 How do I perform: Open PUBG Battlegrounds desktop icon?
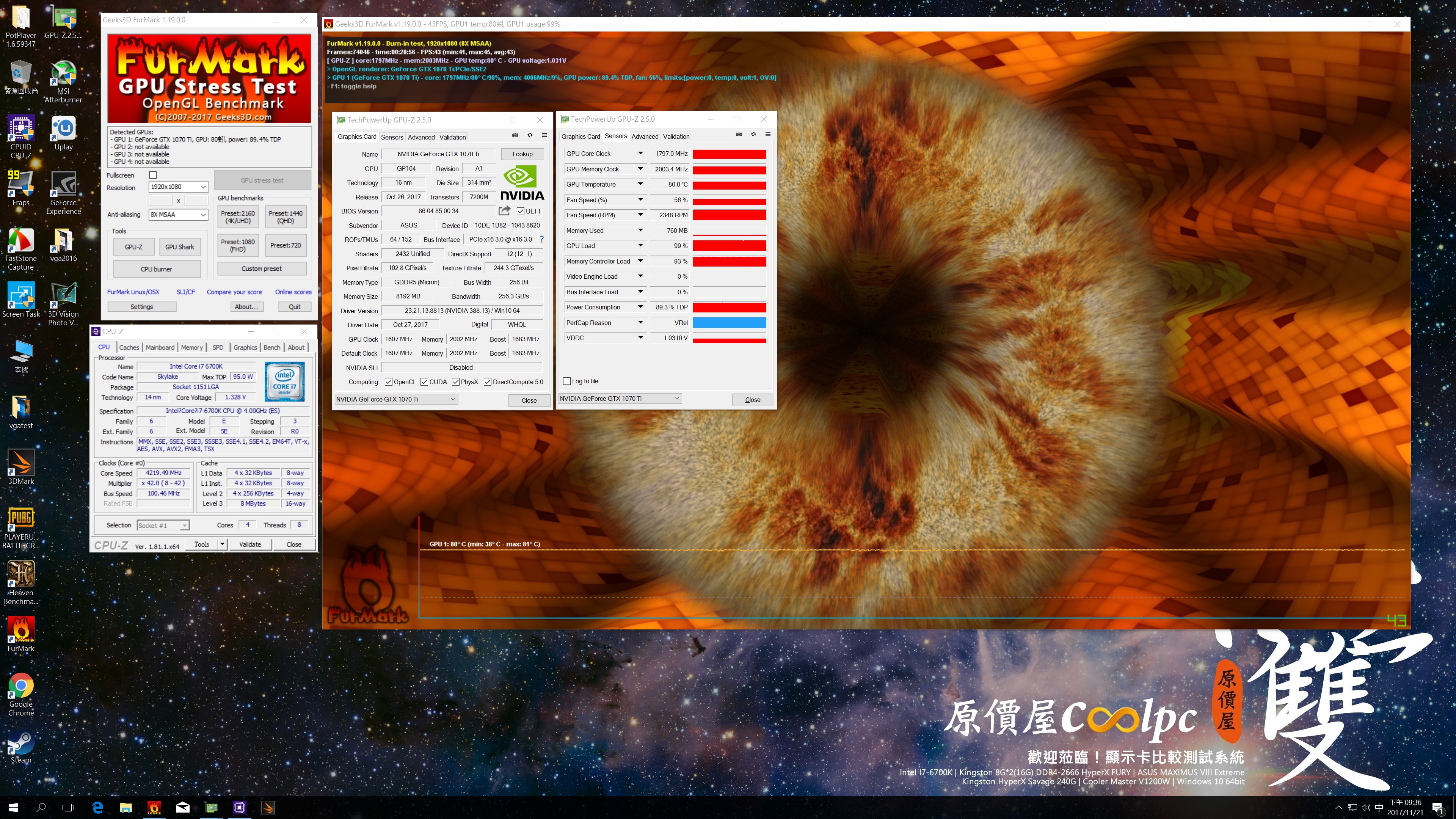click(x=21, y=527)
